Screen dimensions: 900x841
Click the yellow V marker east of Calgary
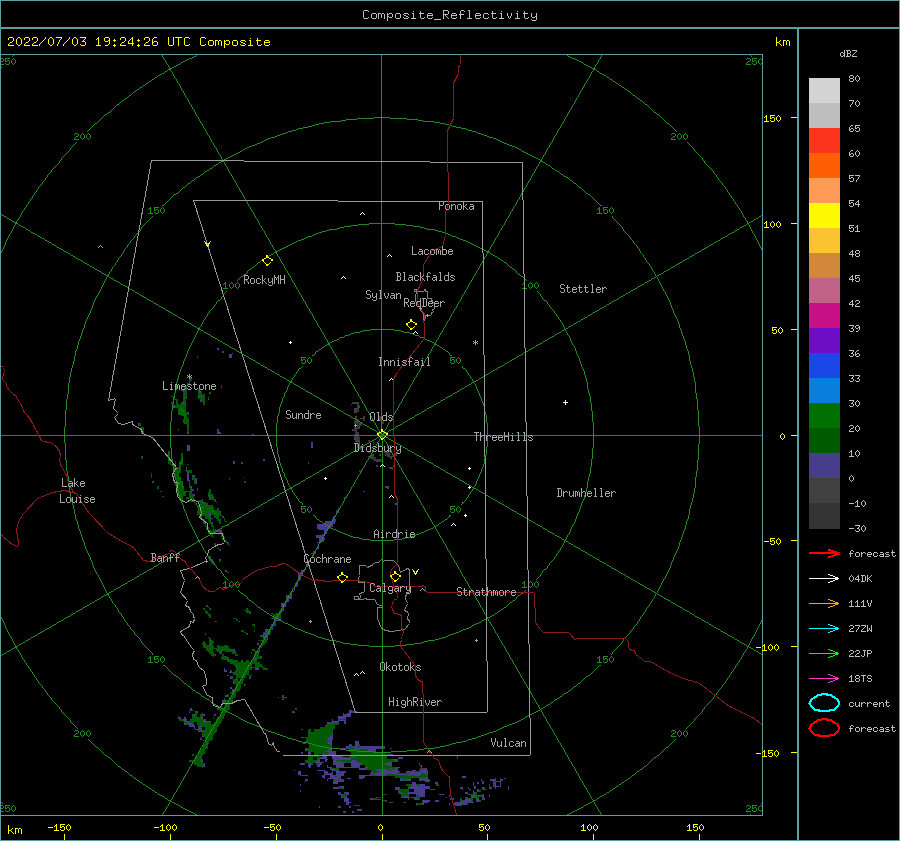point(415,572)
